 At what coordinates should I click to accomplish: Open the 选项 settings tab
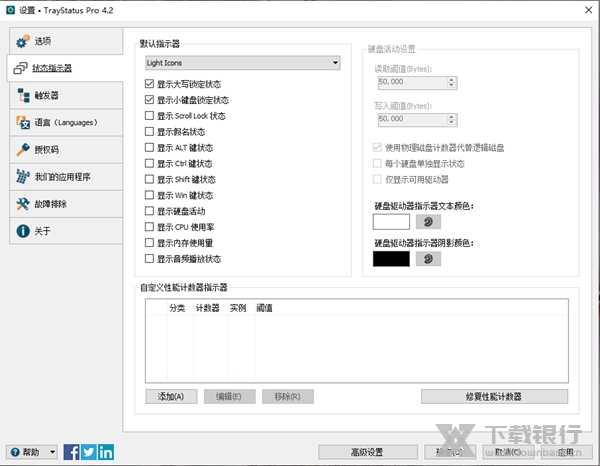point(66,41)
